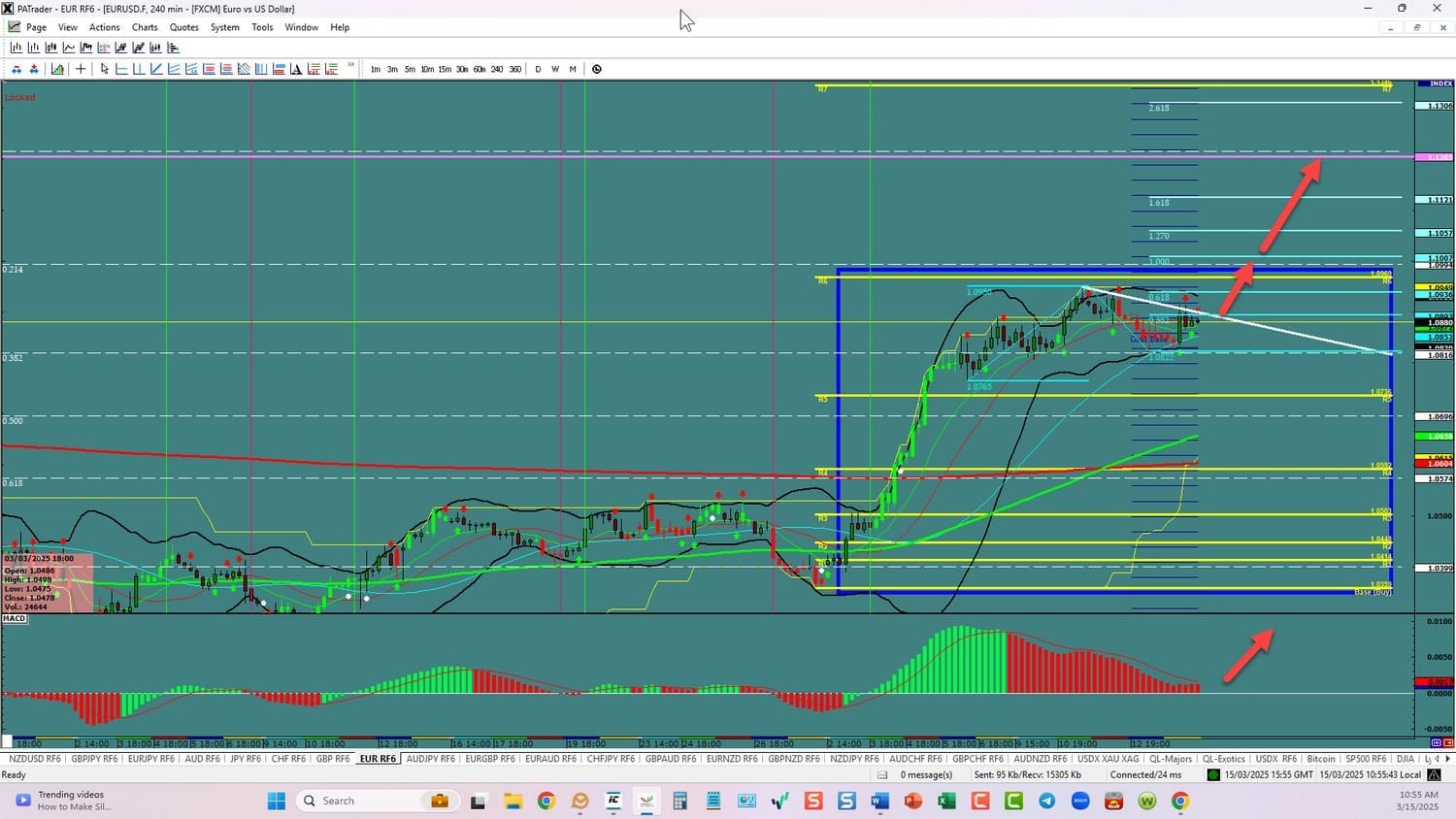The height and width of the screenshot is (819, 1456).
Task: Open Excel from the taskbar
Action: (946, 801)
